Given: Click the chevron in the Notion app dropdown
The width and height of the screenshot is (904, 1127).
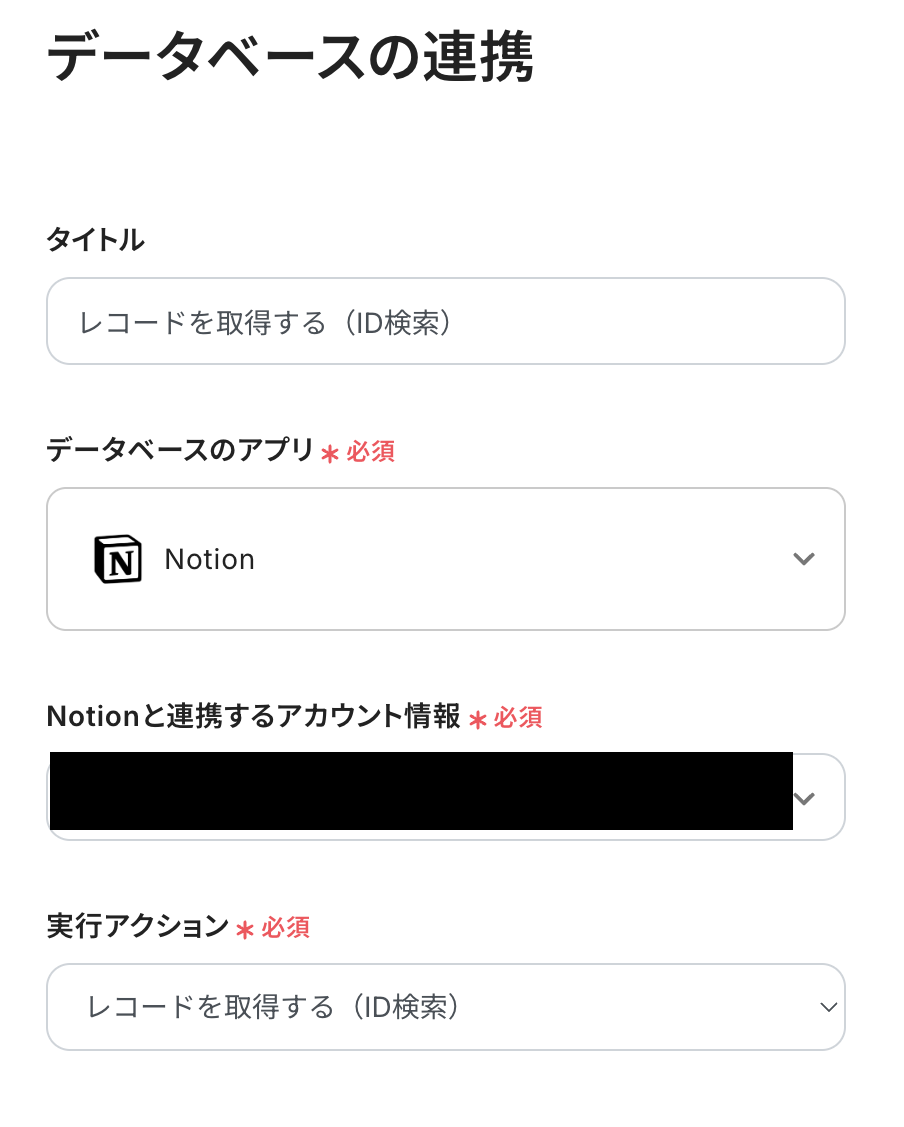Looking at the screenshot, I should click(804, 559).
